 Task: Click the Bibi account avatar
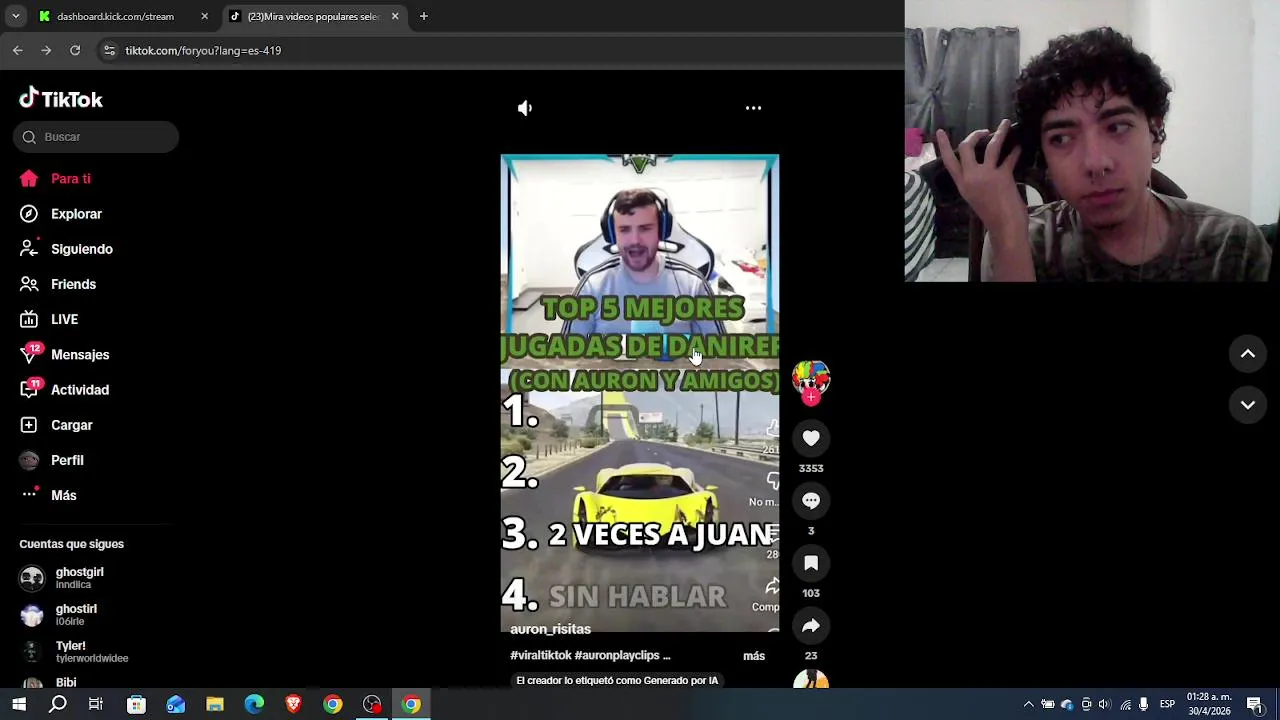(32, 683)
